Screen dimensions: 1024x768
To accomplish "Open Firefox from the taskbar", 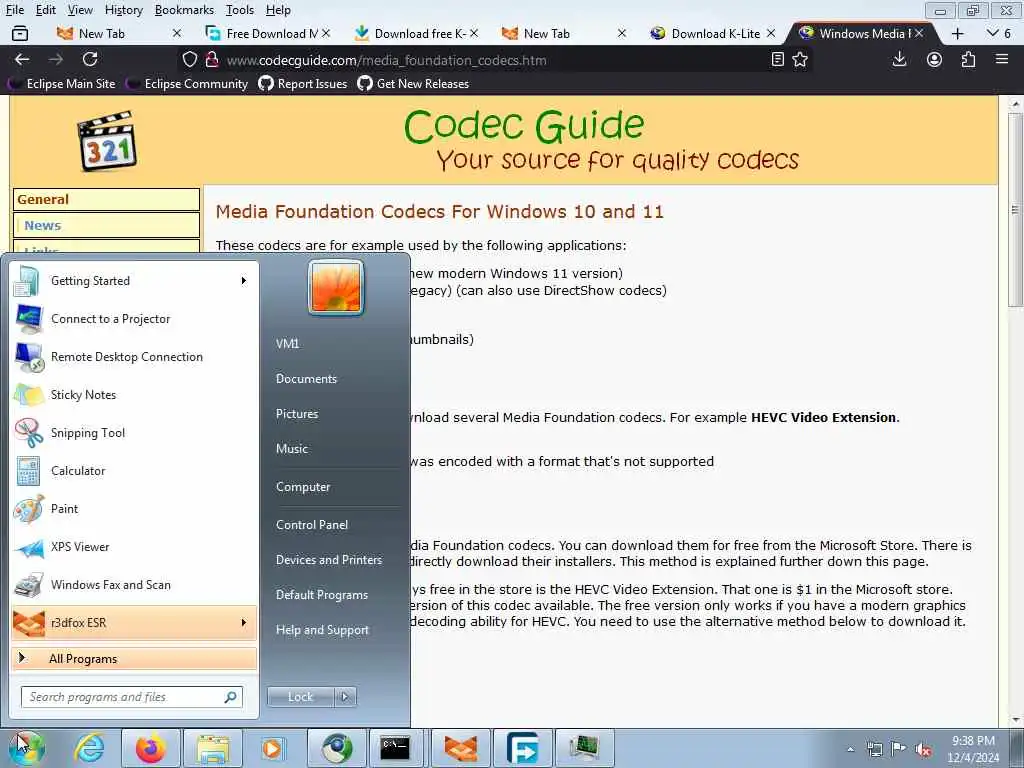I will point(151,748).
